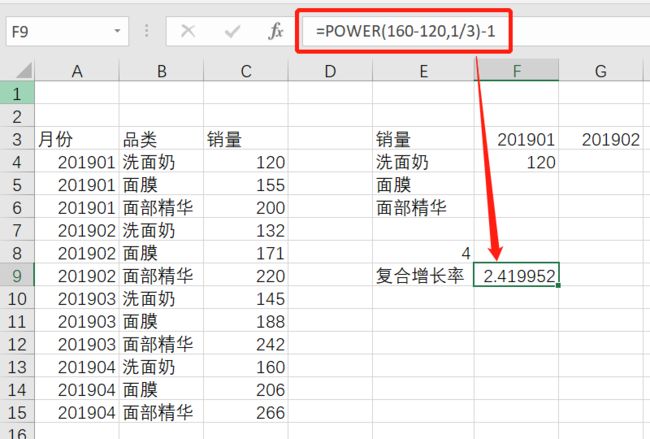This screenshot has height=439, width=650.
Task: Open the Insert Function fx dialog
Action: point(276,31)
